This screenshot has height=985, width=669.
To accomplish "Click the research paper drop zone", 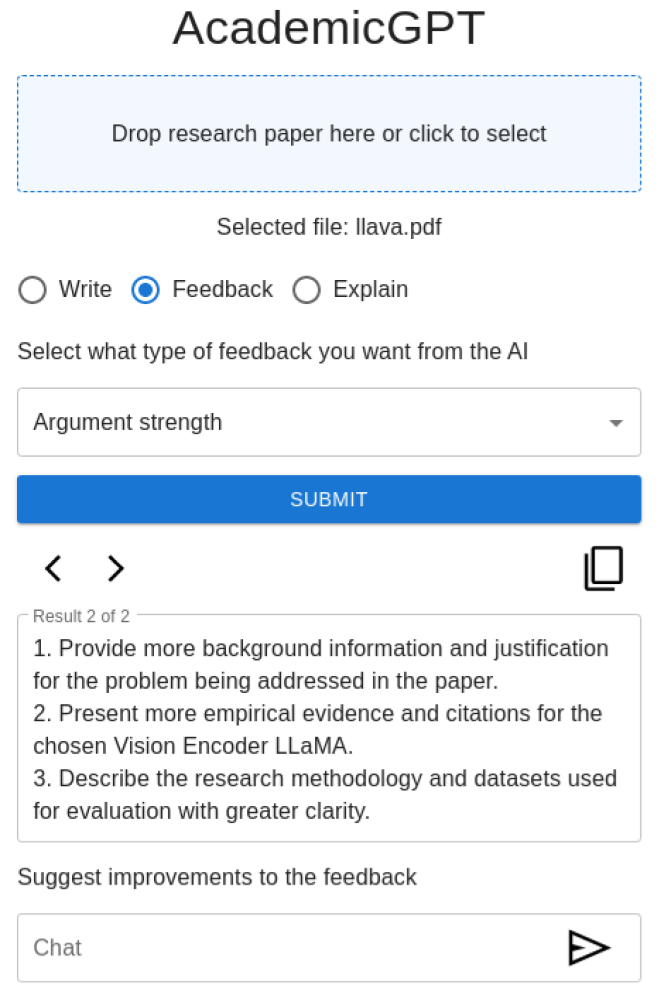I will point(329,134).
